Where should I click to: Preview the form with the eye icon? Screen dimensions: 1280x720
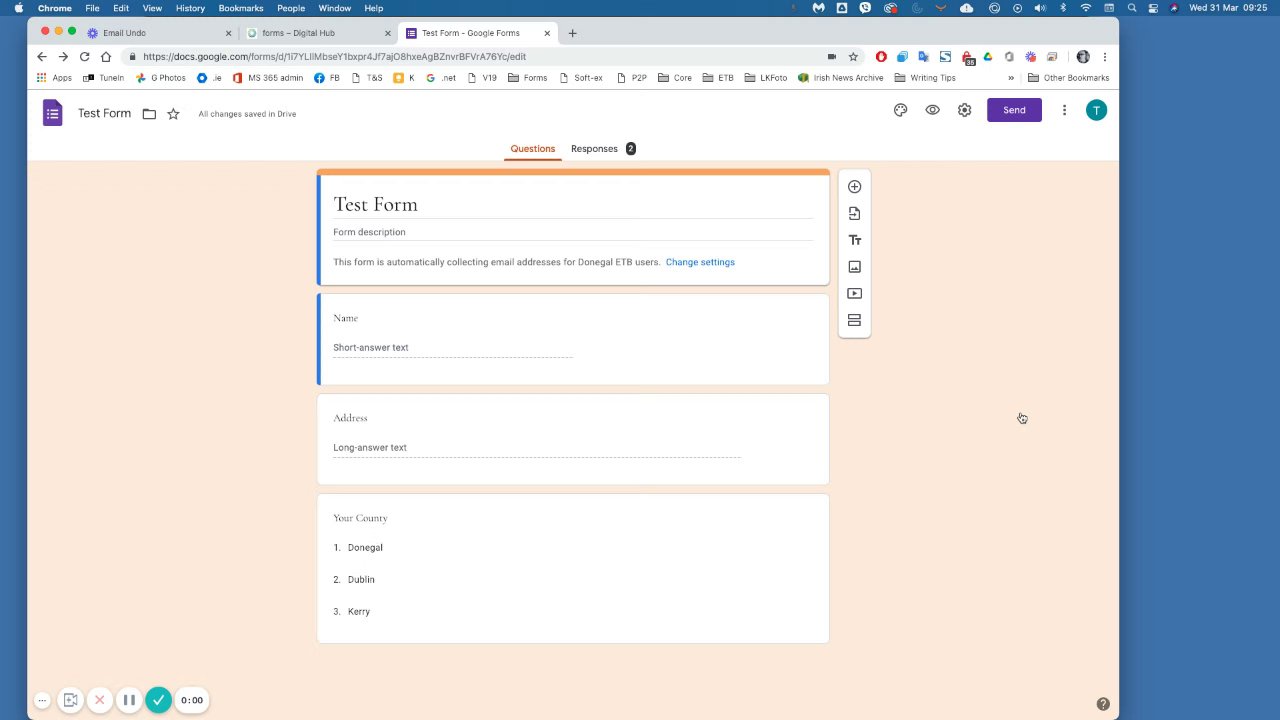pos(932,110)
